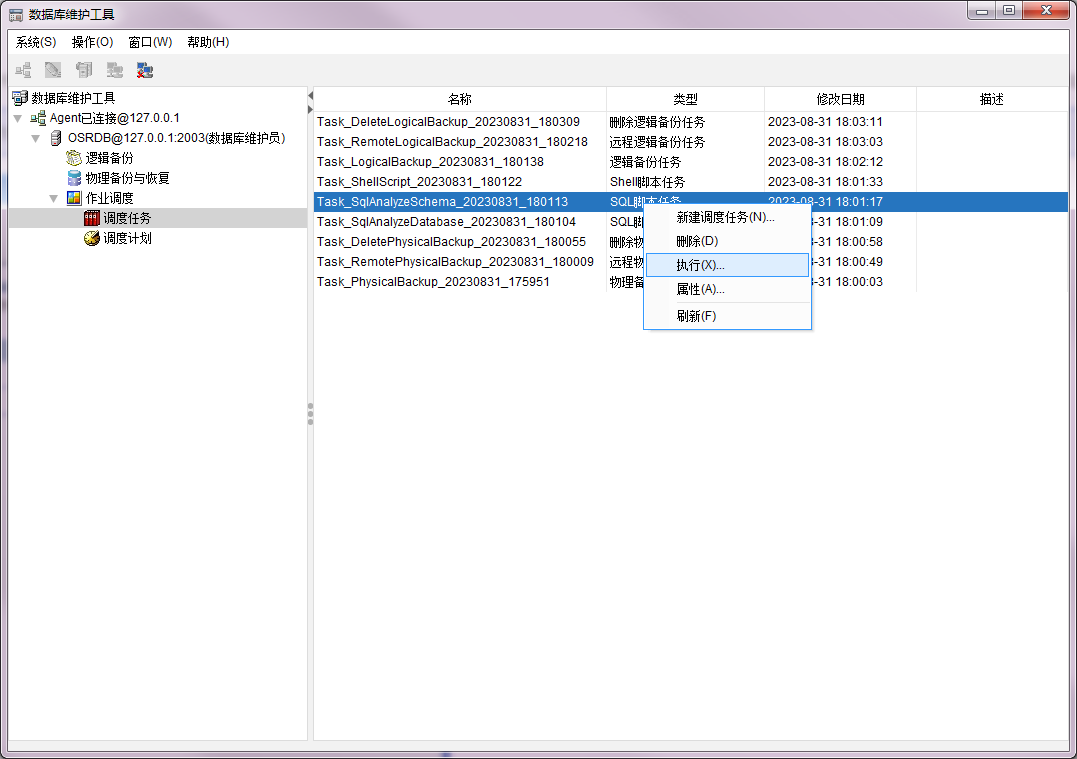This screenshot has width=1077, height=759.
Task: Click the left-arrow collapse button on panel splitter
Action: (310, 95)
